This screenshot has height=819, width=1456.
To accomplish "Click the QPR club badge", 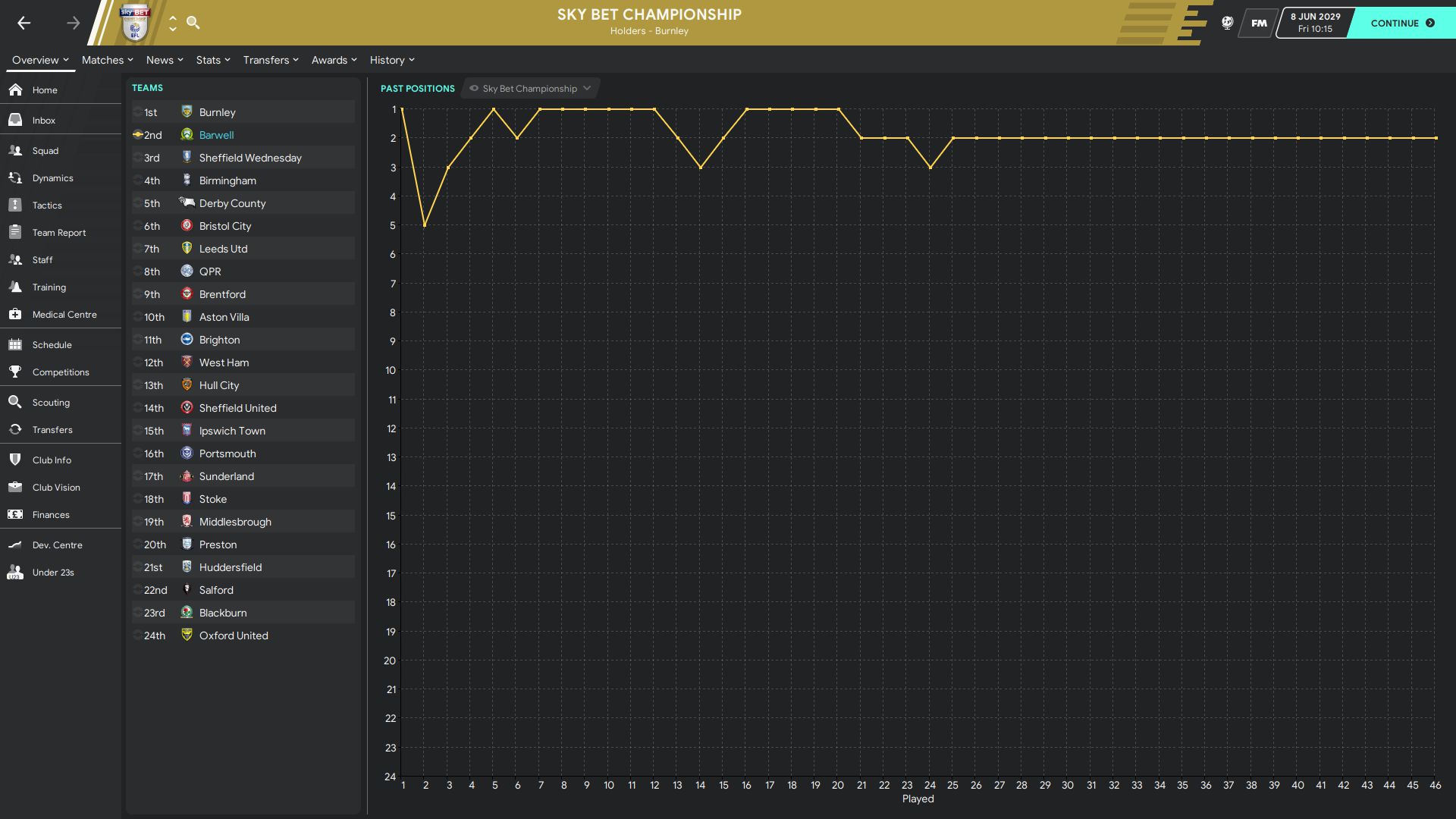I will tap(187, 271).
